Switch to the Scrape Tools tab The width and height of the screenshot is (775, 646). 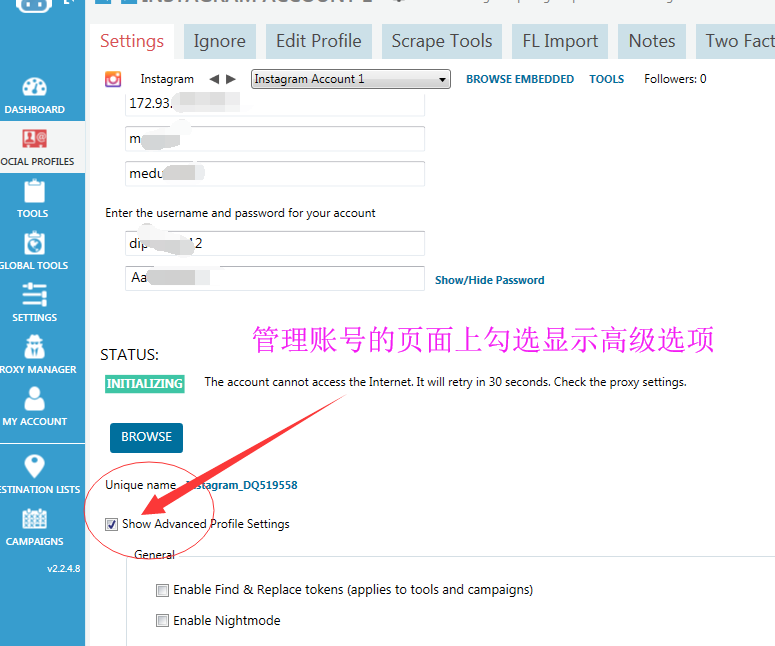point(442,41)
